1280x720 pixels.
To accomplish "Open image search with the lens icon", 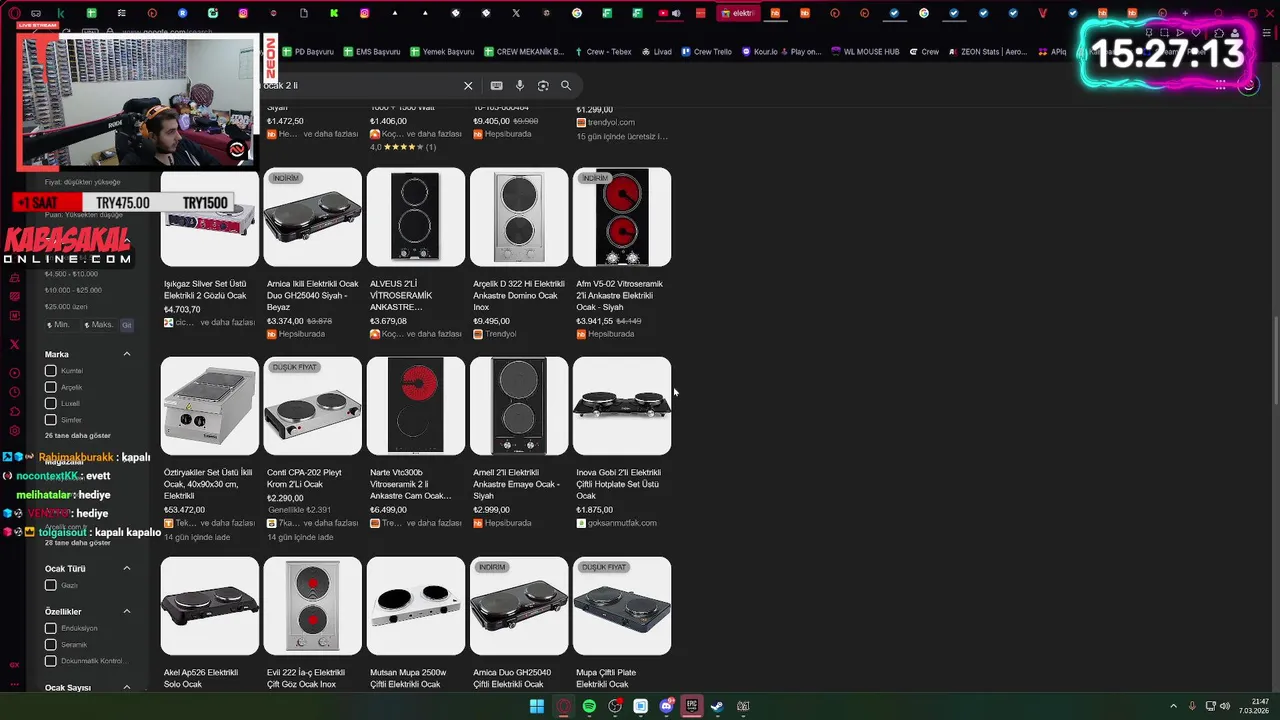I will 543,86.
